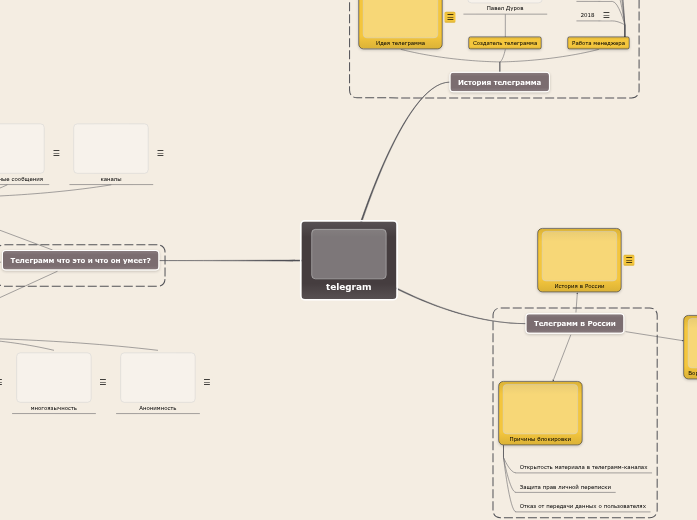This screenshot has width=697, height=520.
Task: Select 'Телеграмм что это и что он умеет?' topic
Action: [81, 261]
